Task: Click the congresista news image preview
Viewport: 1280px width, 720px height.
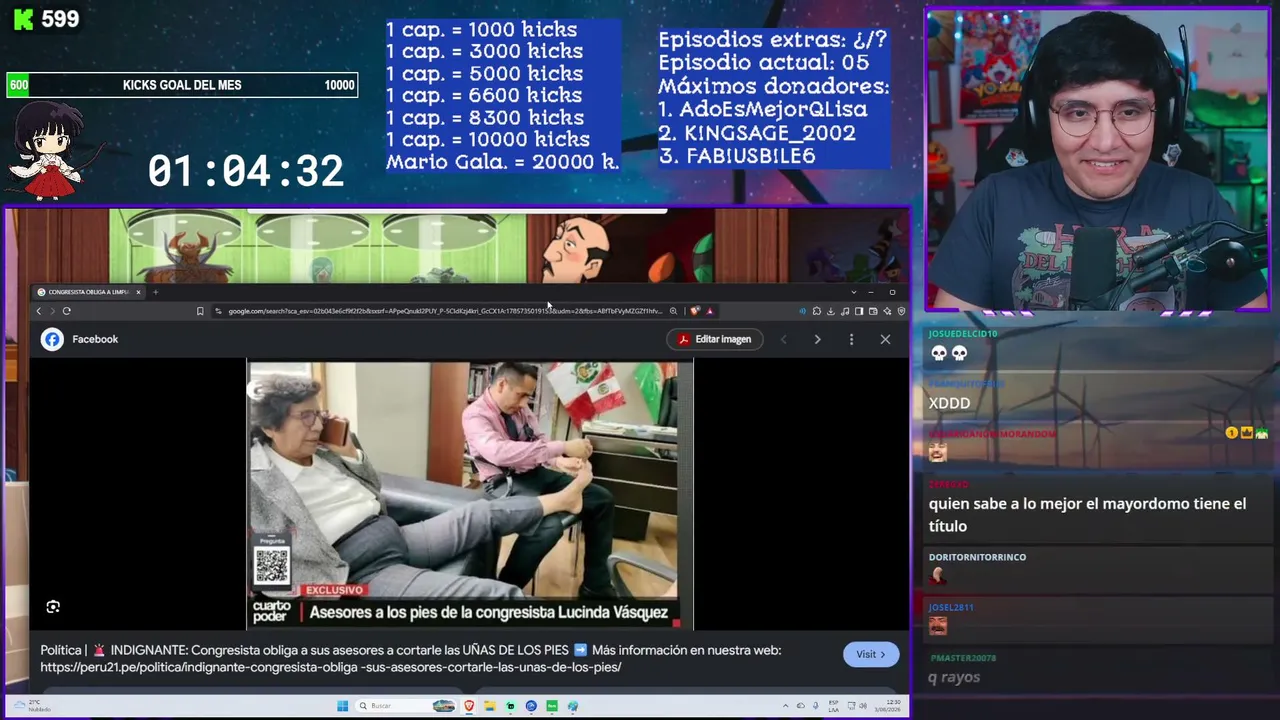Action: (x=470, y=495)
